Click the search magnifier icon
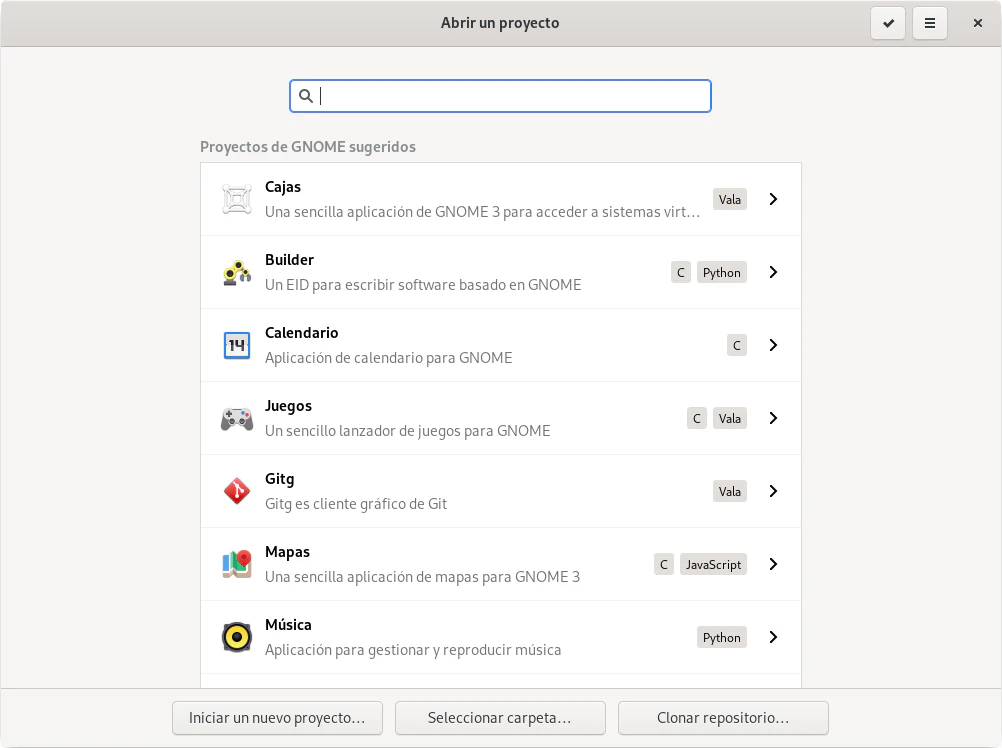The image size is (1002, 748). pos(307,96)
